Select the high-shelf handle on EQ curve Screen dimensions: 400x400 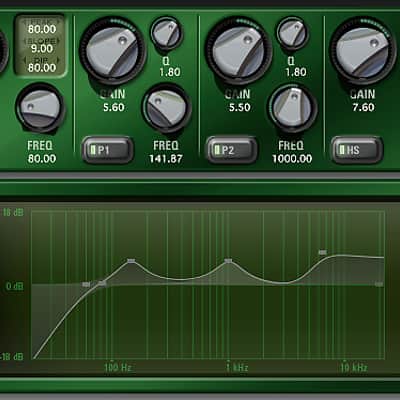click(x=322, y=253)
